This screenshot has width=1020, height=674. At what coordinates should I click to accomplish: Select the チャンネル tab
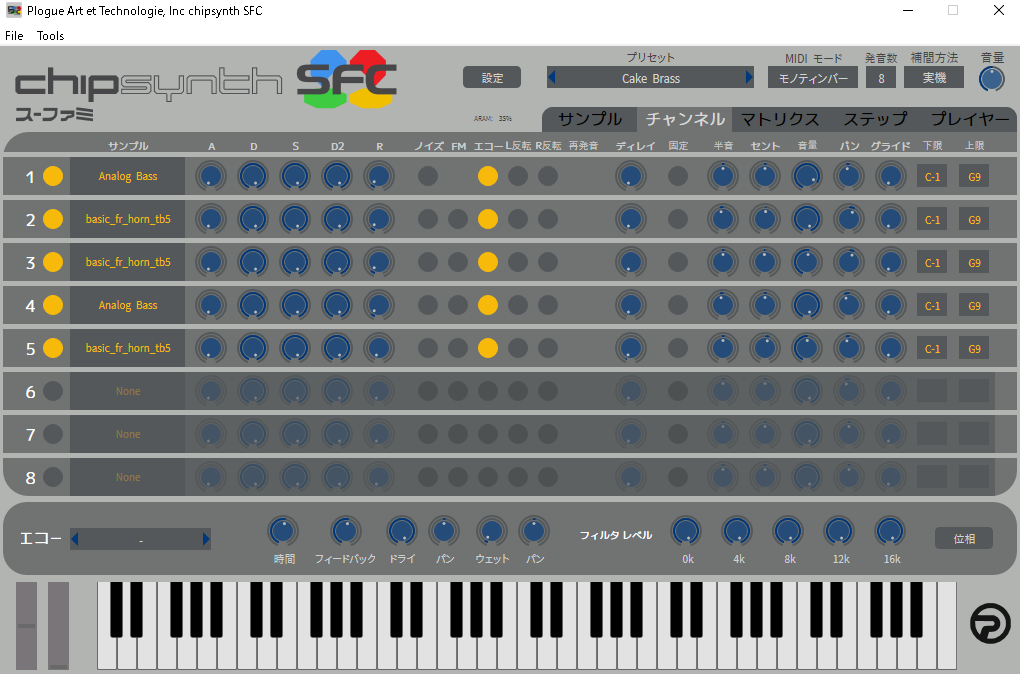tap(685, 119)
